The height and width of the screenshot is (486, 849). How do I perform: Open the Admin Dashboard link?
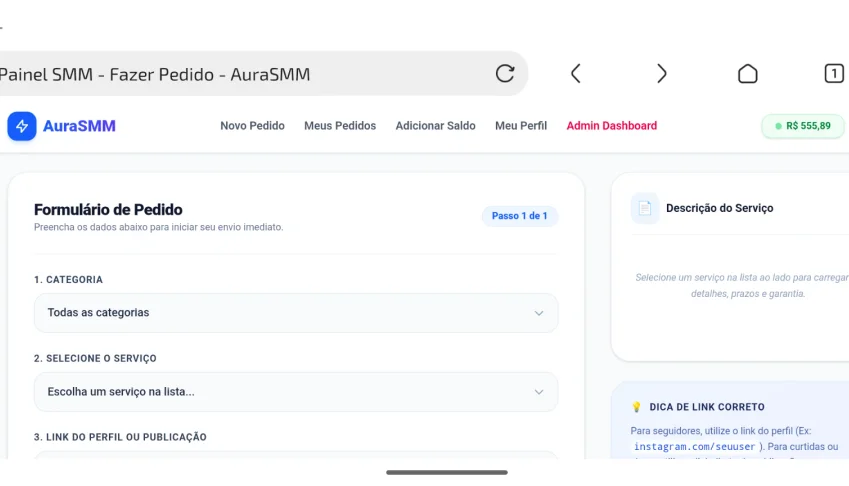[x=612, y=126]
